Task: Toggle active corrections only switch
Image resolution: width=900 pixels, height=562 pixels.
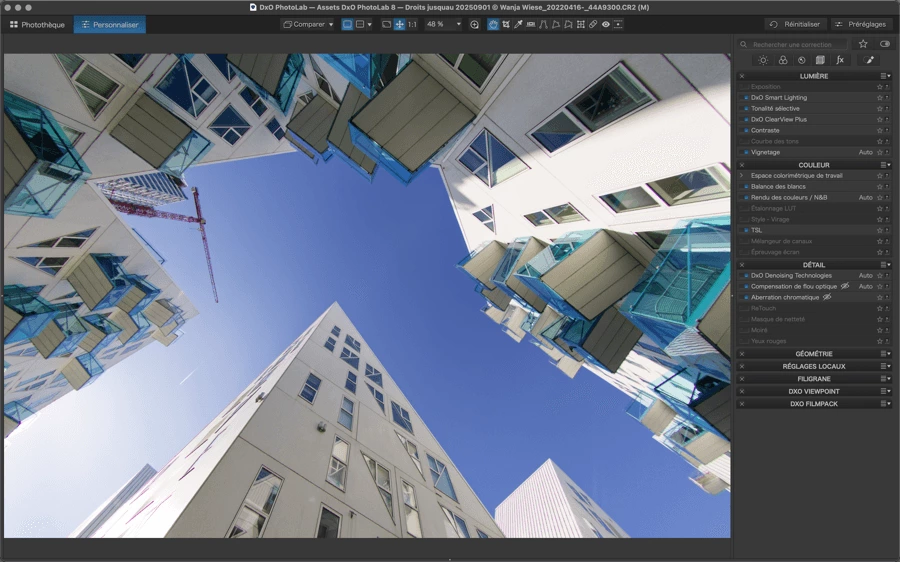Action: (x=885, y=44)
